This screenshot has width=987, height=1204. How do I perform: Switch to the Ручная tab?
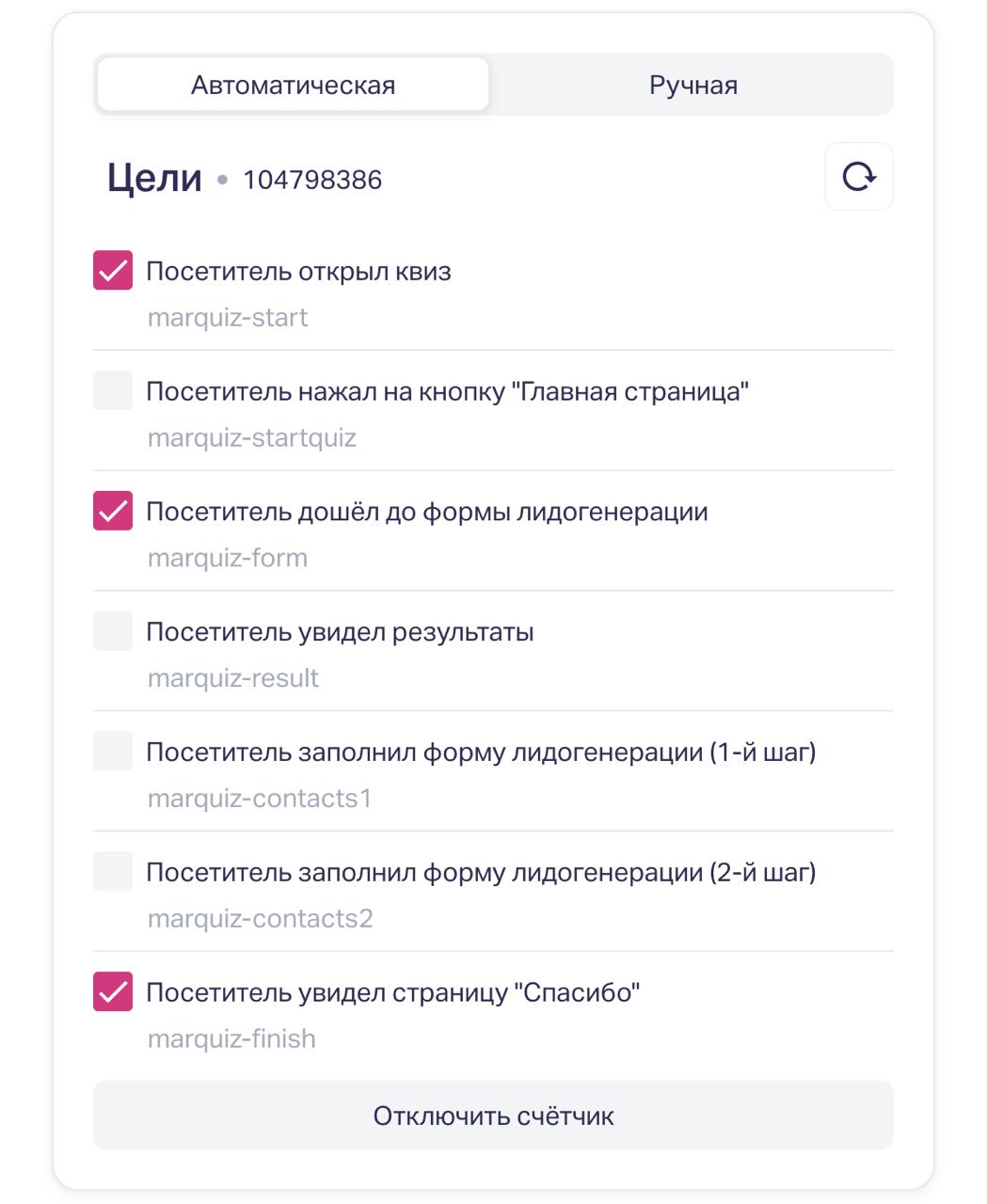coord(692,86)
